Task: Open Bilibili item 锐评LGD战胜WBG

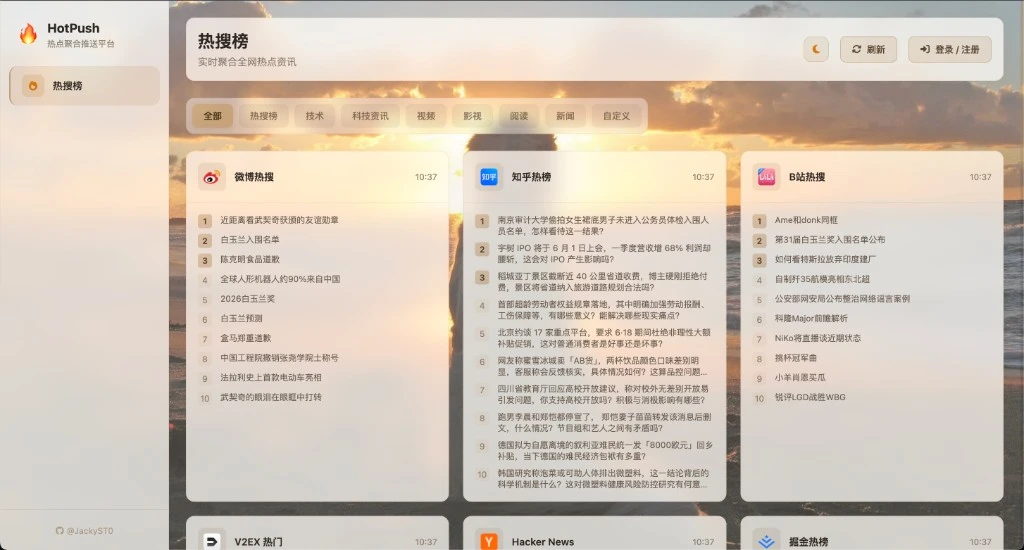Action: click(x=810, y=397)
